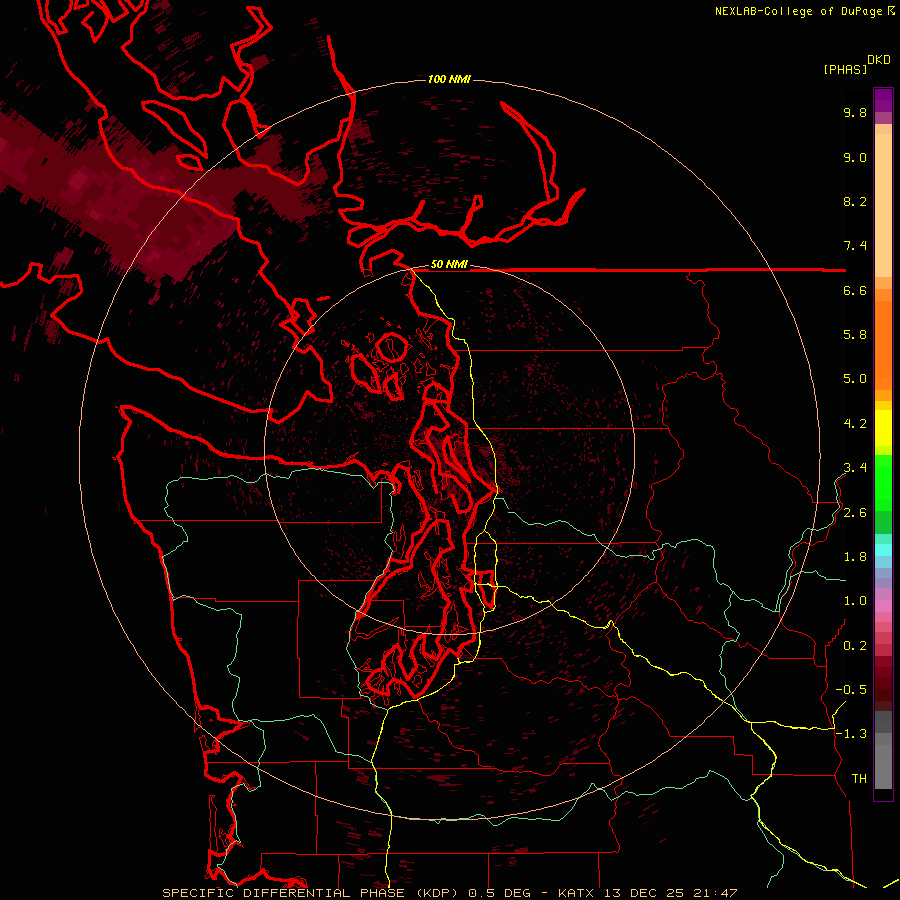Image resolution: width=900 pixels, height=900 pixels.
Task: Click the 1.0 legend value
Action: (855, 601)
